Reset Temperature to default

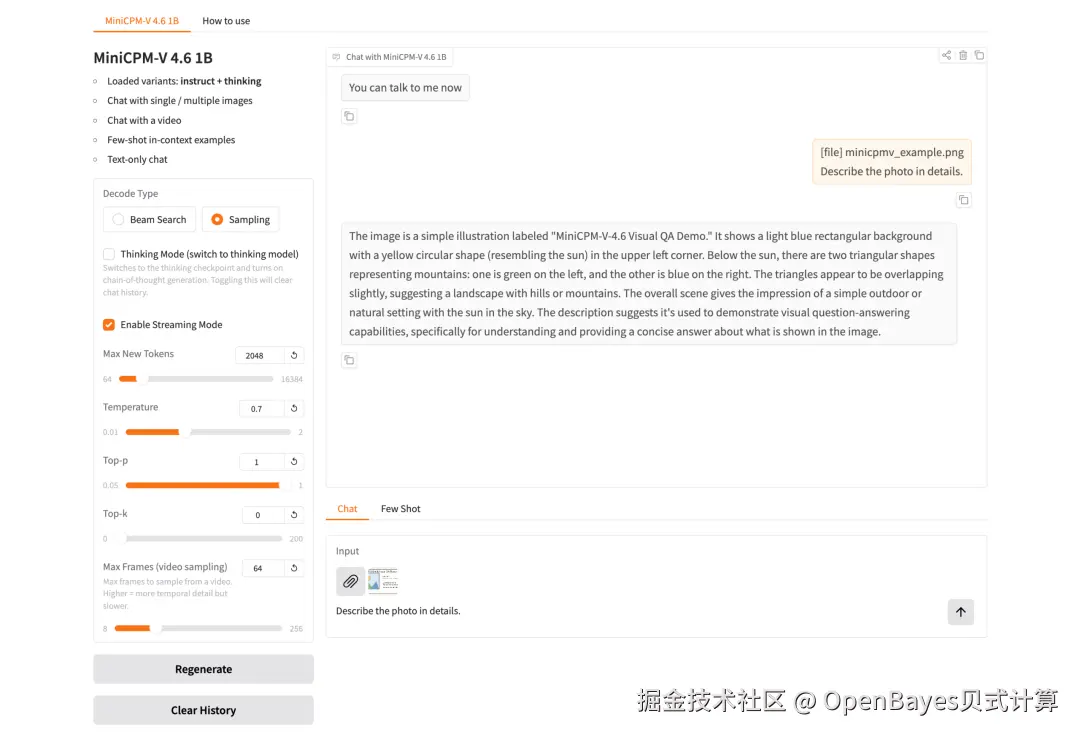[x=294, y=408]
